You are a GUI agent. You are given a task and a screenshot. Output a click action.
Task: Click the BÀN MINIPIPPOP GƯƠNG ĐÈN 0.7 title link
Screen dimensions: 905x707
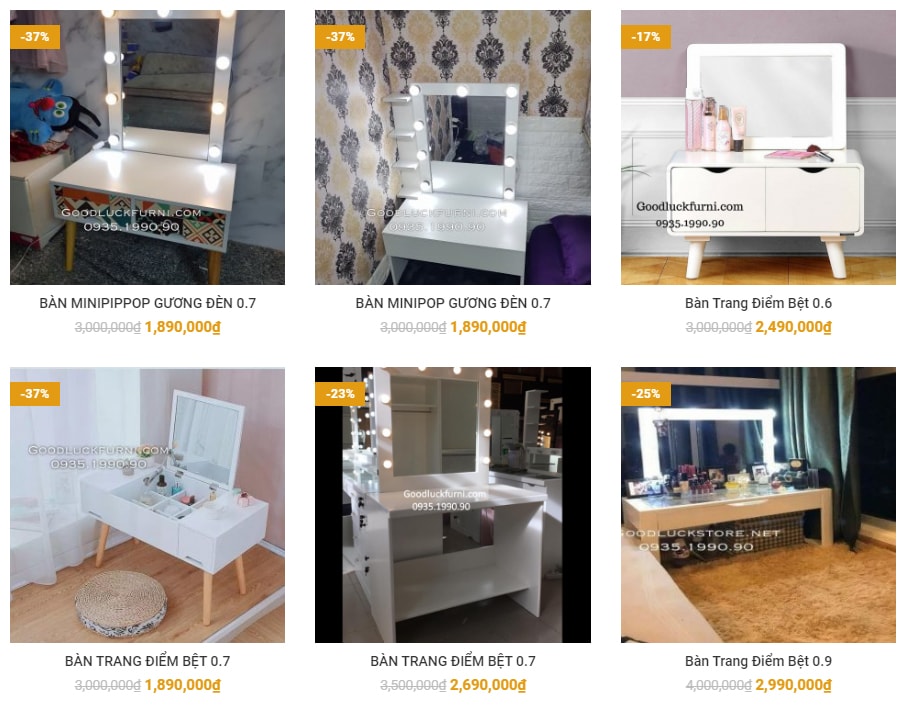147,303
